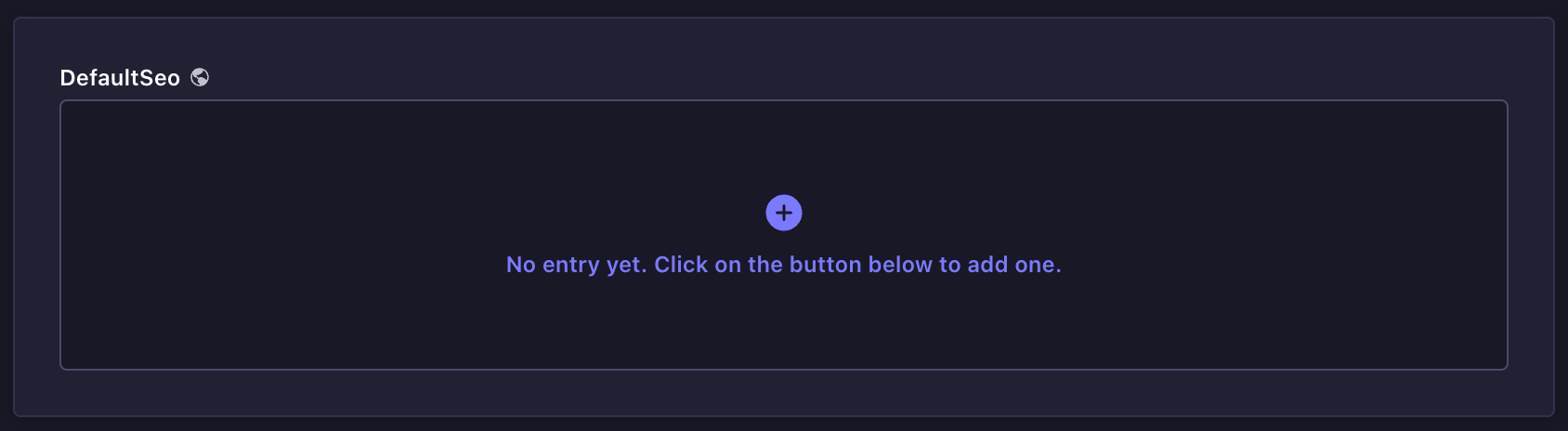Click the word "Click" in the empty-state text
The width and height of the screenshot is (1568, 431).
point(681,265)
